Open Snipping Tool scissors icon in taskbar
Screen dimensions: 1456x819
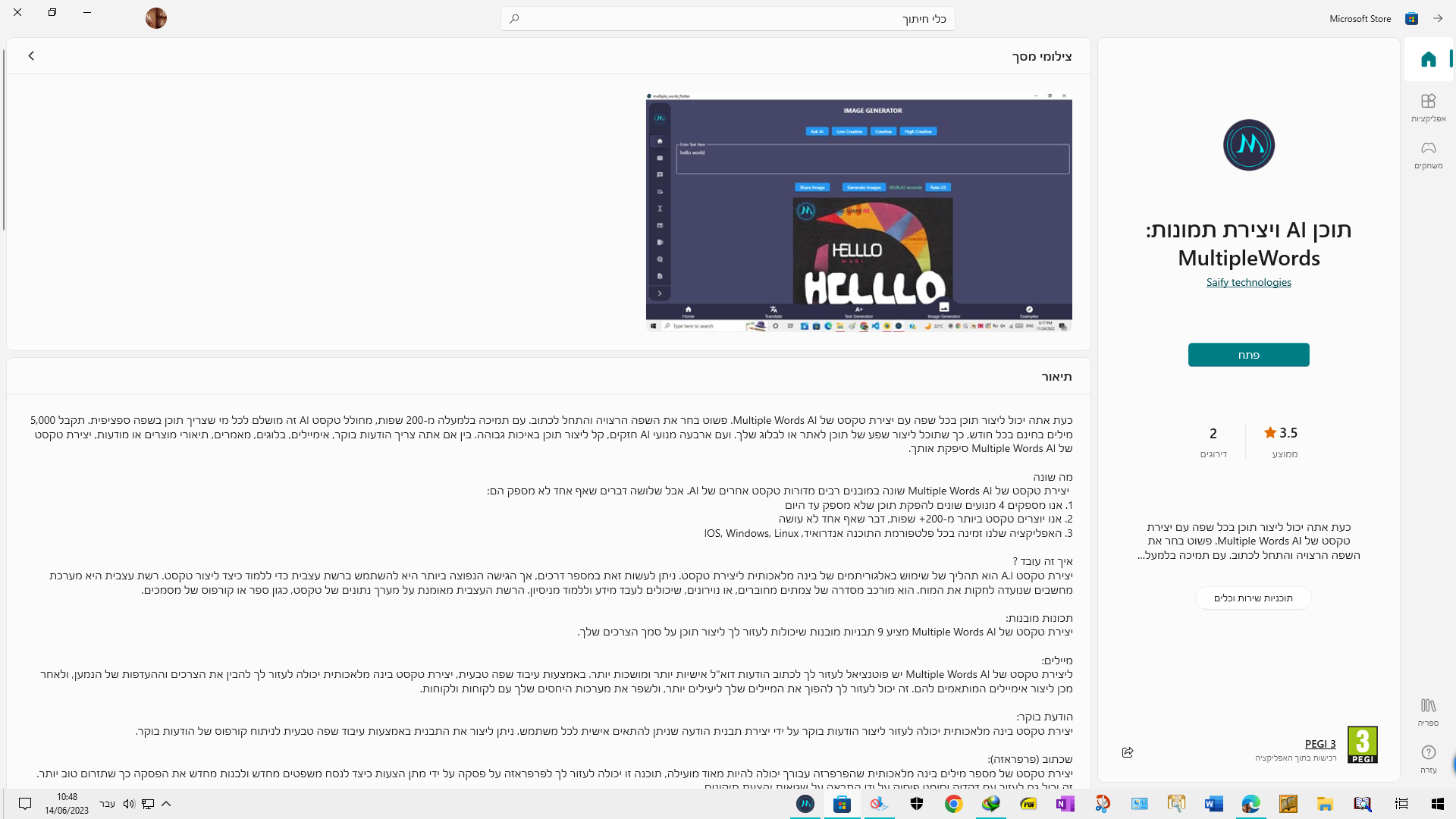[1103, 804]
